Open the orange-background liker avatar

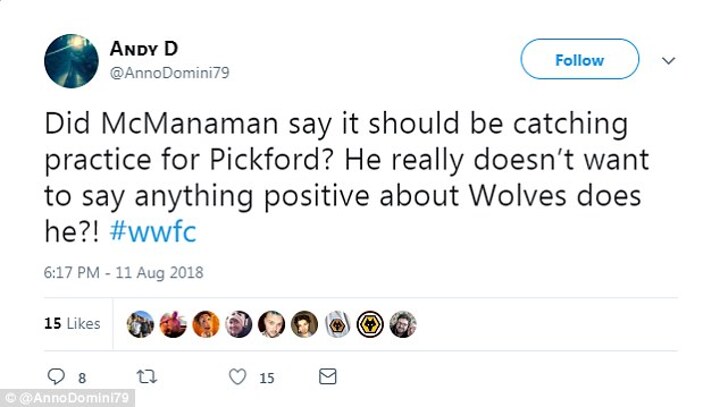tap(206, 324)
